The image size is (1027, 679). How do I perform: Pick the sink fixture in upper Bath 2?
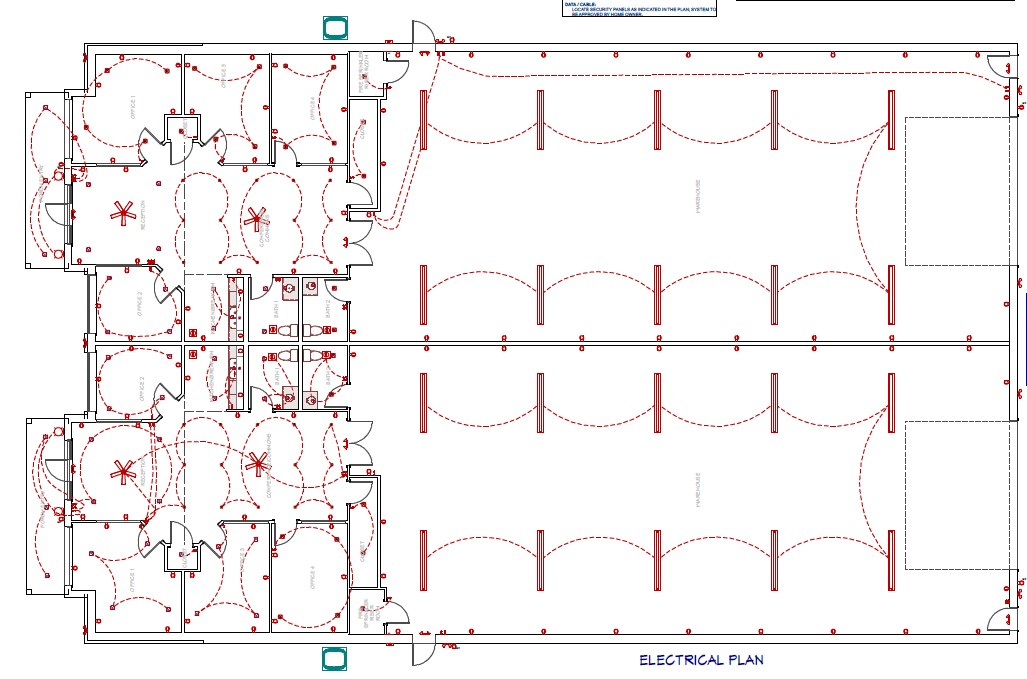[x=311, y=286]
